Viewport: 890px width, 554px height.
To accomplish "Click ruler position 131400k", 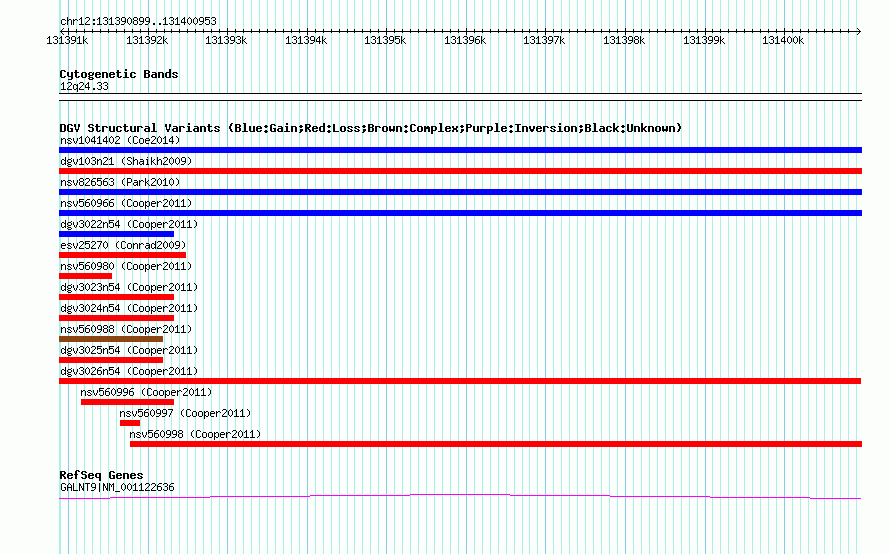I will pos(783,40).
